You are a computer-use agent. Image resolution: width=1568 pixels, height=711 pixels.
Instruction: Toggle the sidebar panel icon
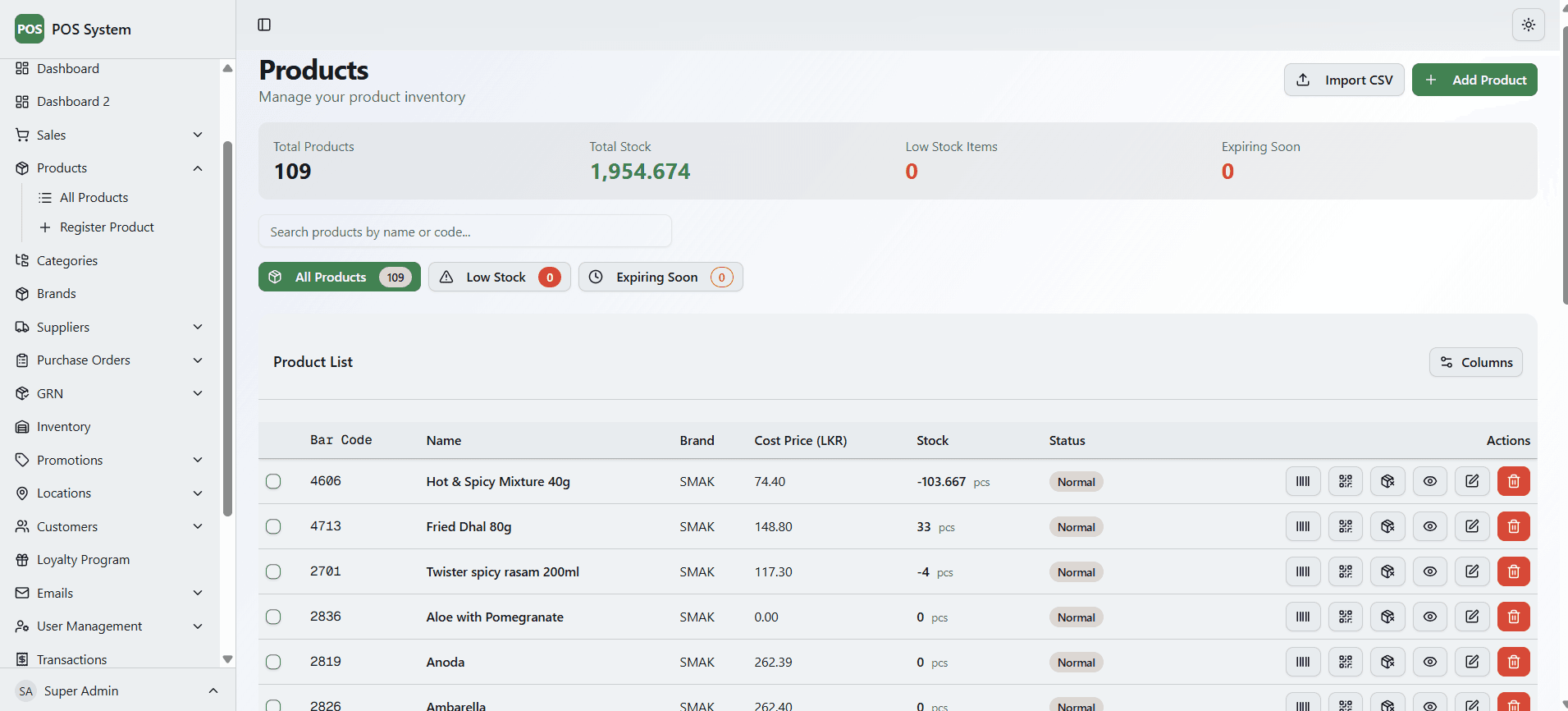(264, 25)
